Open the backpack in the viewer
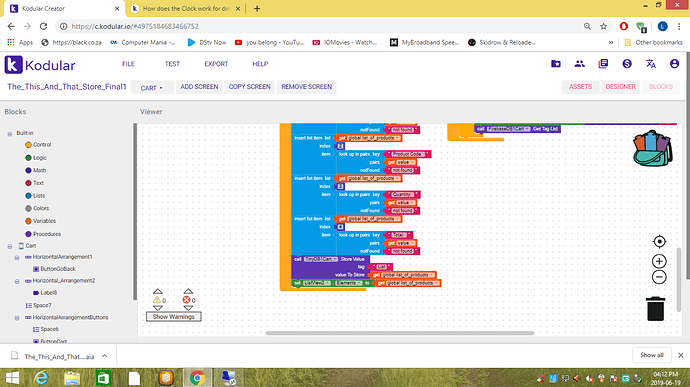This screenshot has width=690, height=387. (x=653, y=148)
